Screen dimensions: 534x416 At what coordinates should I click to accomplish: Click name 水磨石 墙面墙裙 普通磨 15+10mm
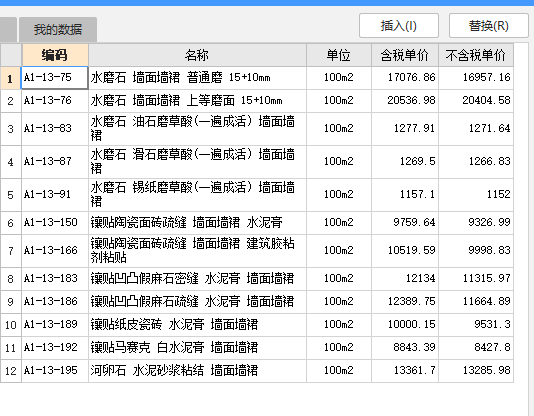(x=197, y=78)
